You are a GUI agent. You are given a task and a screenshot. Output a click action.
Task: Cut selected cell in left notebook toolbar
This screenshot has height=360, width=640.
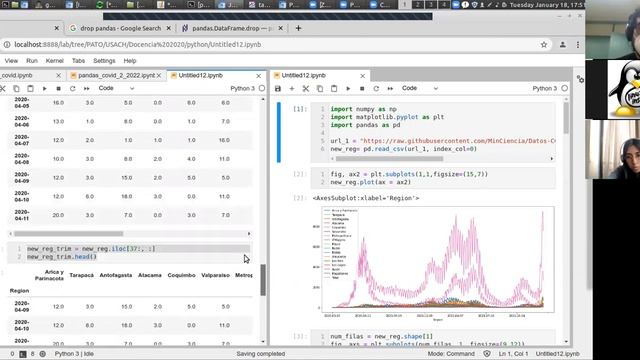[x=2, y=89]
